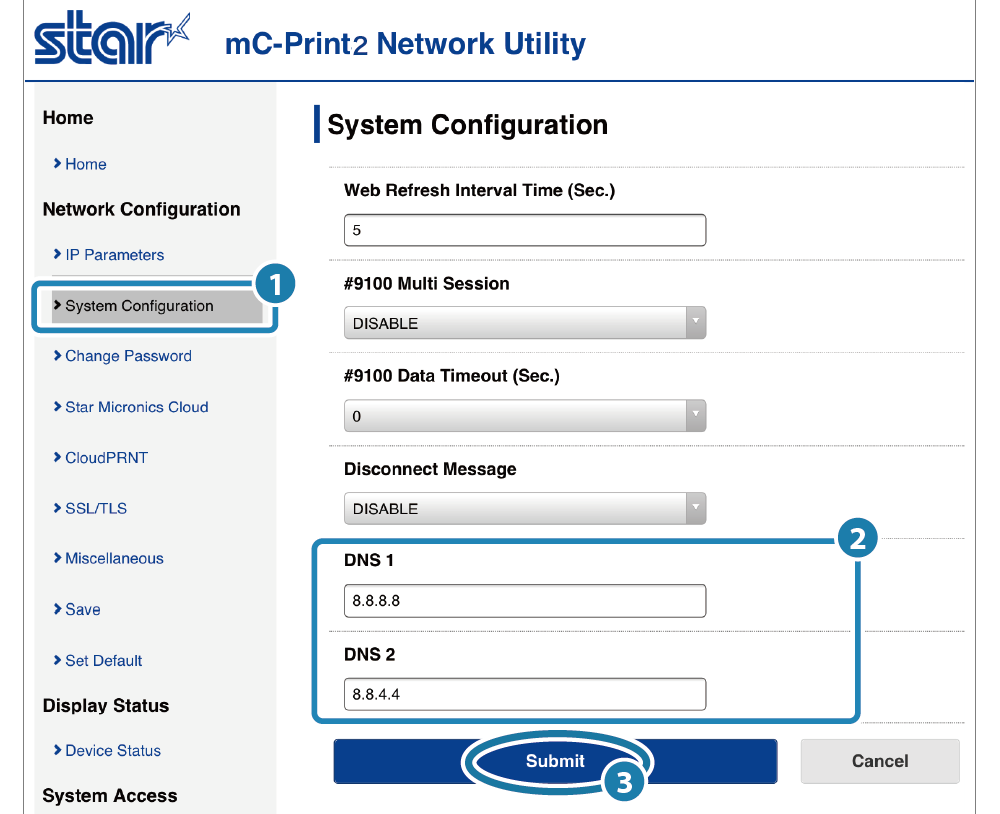Click the chevron icon beside CloudPRNT
This screenshot has width=1000, height=814.
(57, 457)
